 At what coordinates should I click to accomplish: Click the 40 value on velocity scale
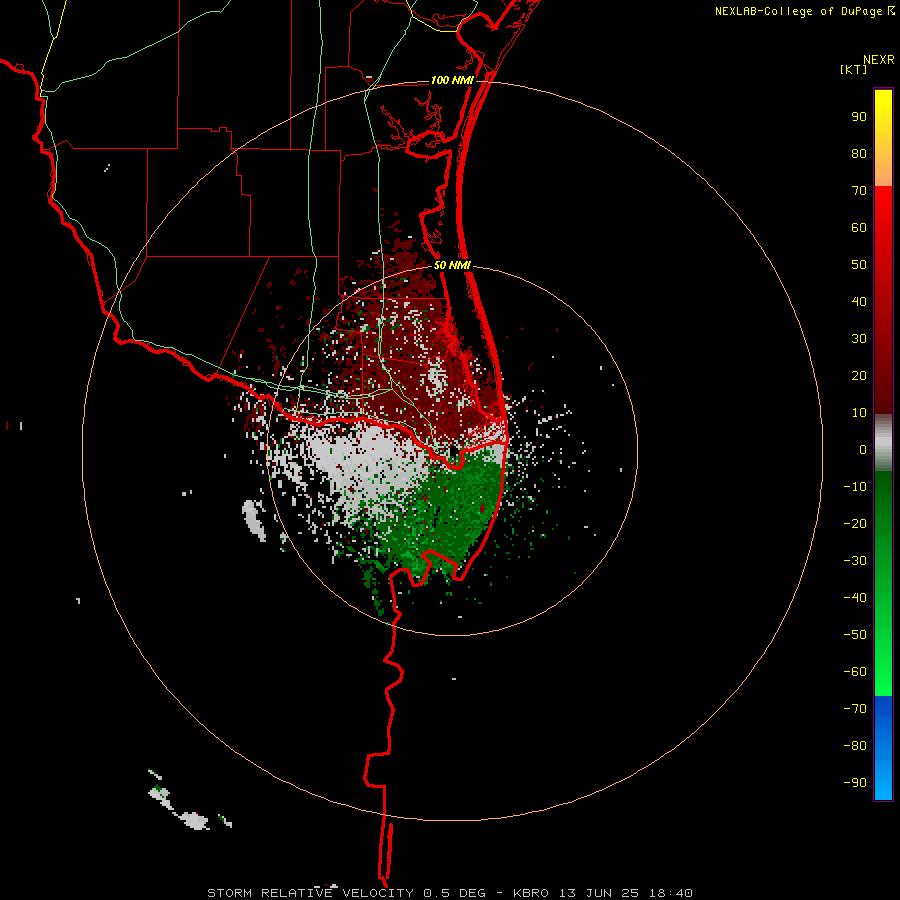click(859, 301)
